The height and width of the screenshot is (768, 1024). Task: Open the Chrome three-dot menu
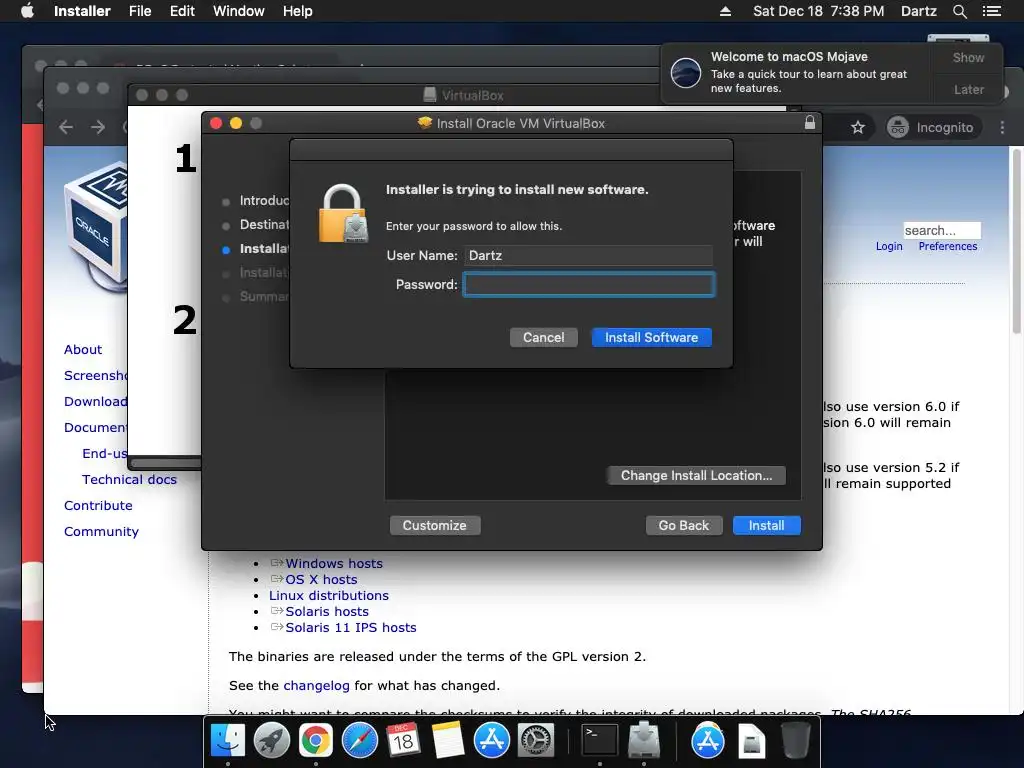click(1002, 127)
